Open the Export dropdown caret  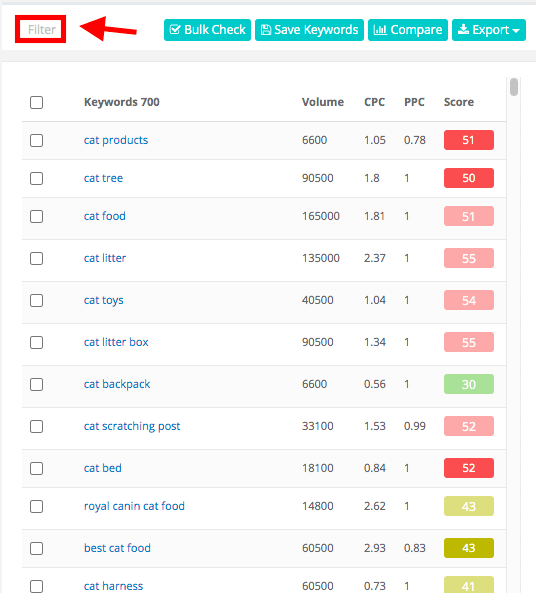click(x=516, y=31)
